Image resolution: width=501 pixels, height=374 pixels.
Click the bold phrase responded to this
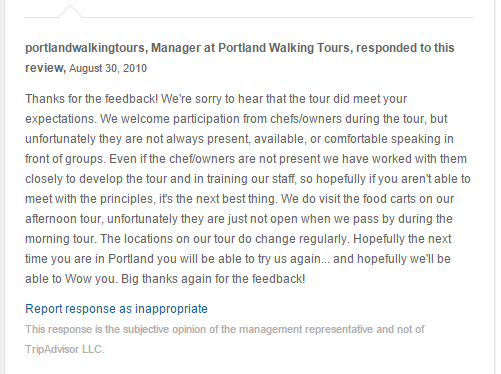click(405, 48)
